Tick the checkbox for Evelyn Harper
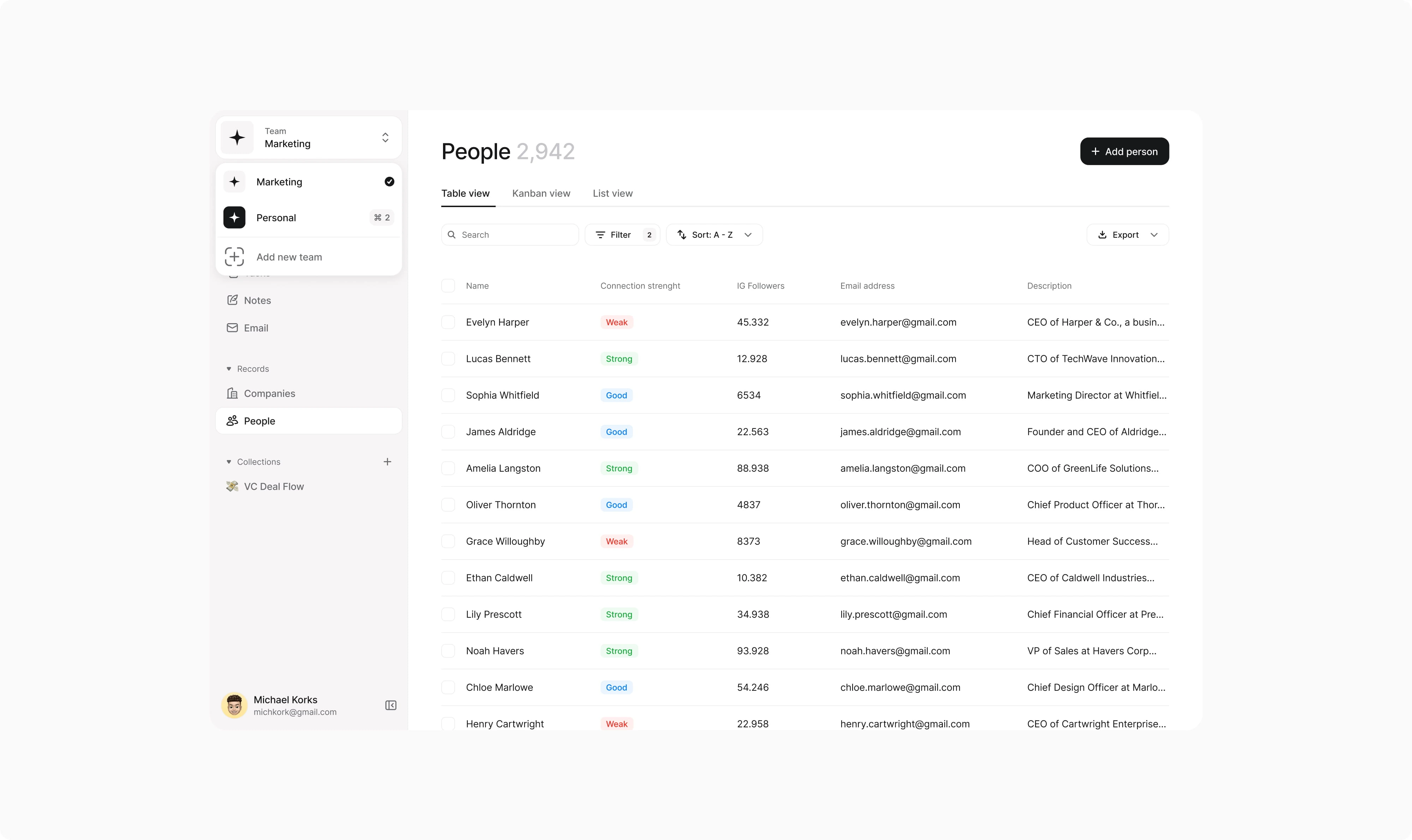 point(448,322)
